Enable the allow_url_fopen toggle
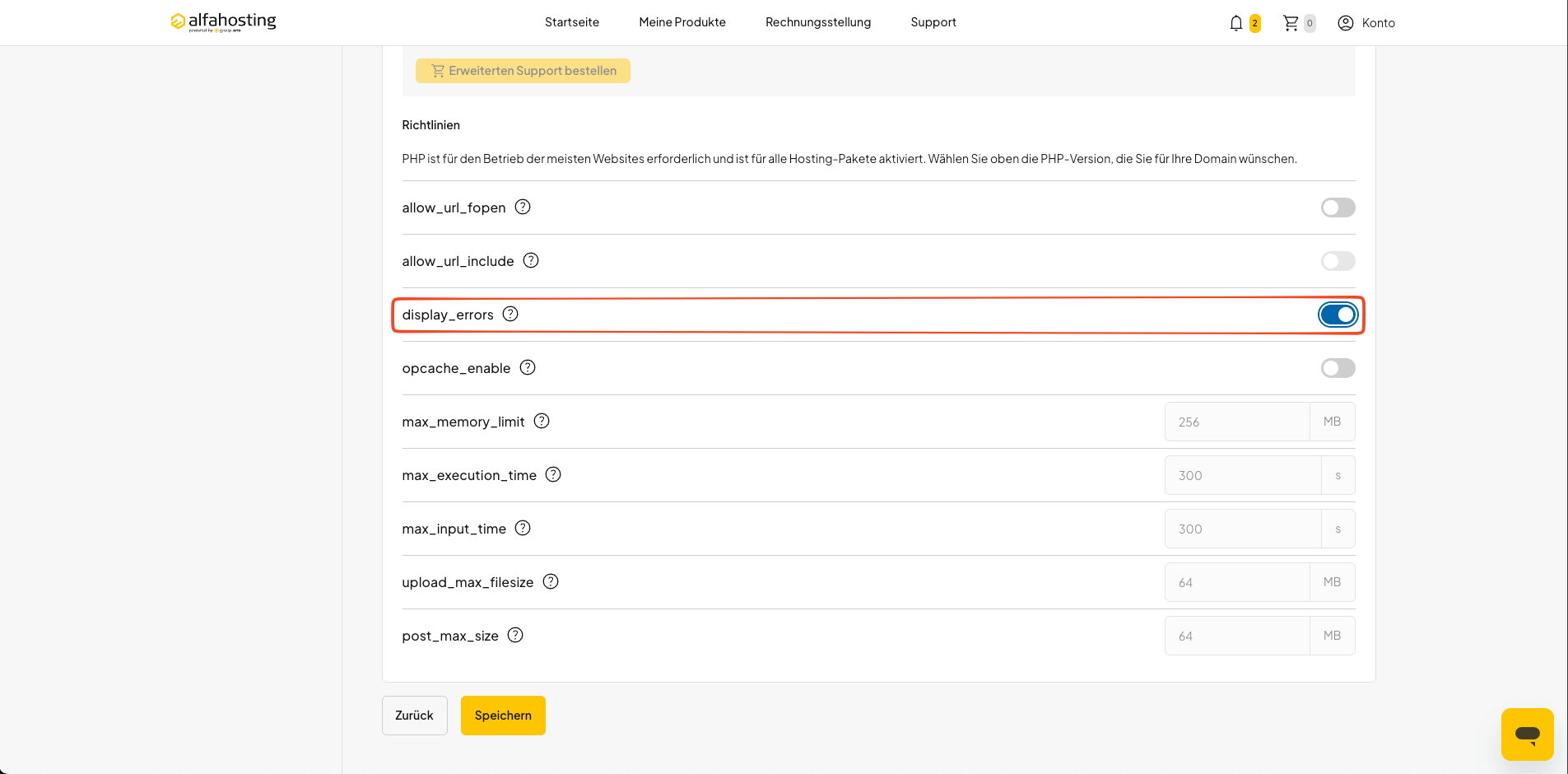The width and height of the screenshot is (1568, 774). (x=1338, y=207)
